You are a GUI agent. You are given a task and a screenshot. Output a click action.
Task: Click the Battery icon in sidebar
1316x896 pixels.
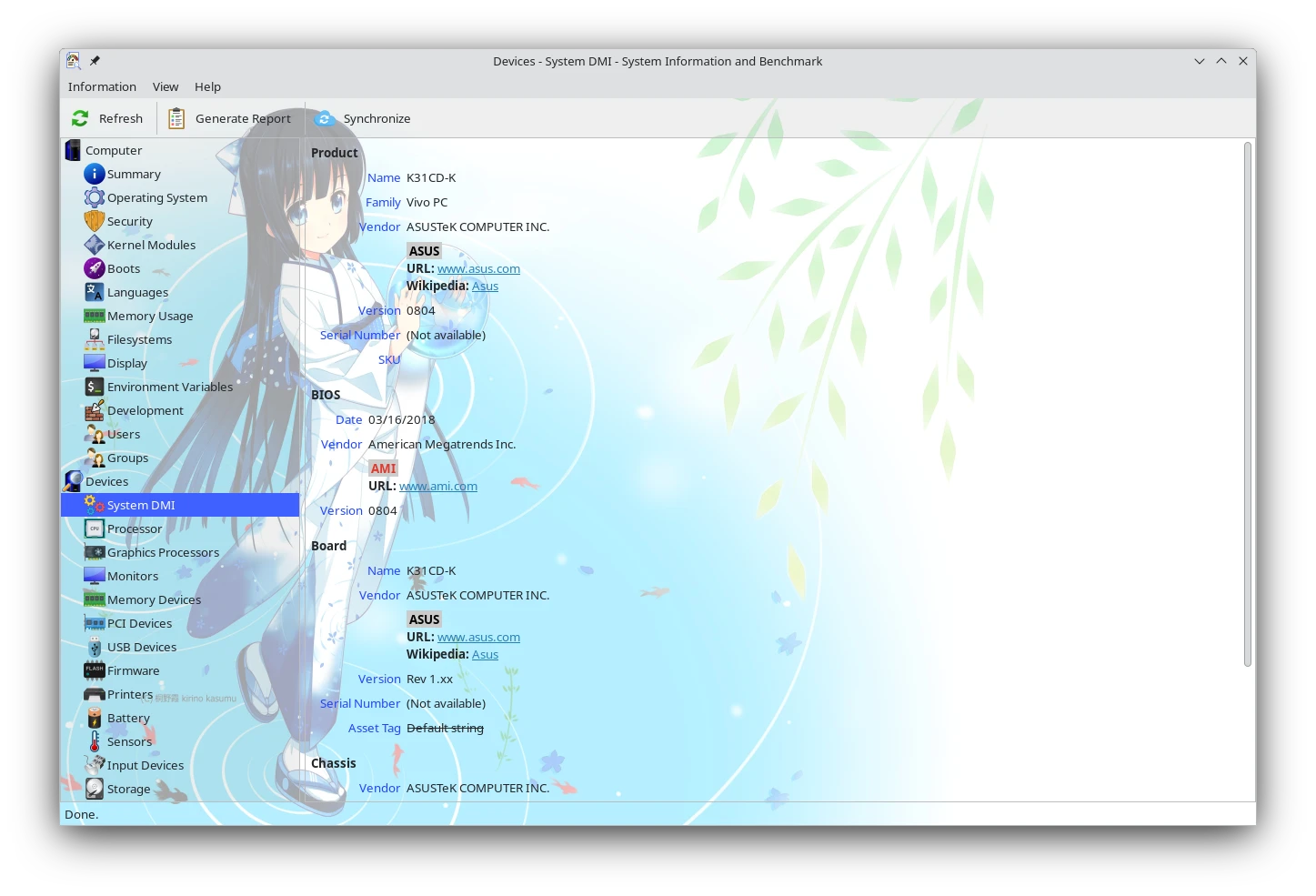click(x=95, y=718)
